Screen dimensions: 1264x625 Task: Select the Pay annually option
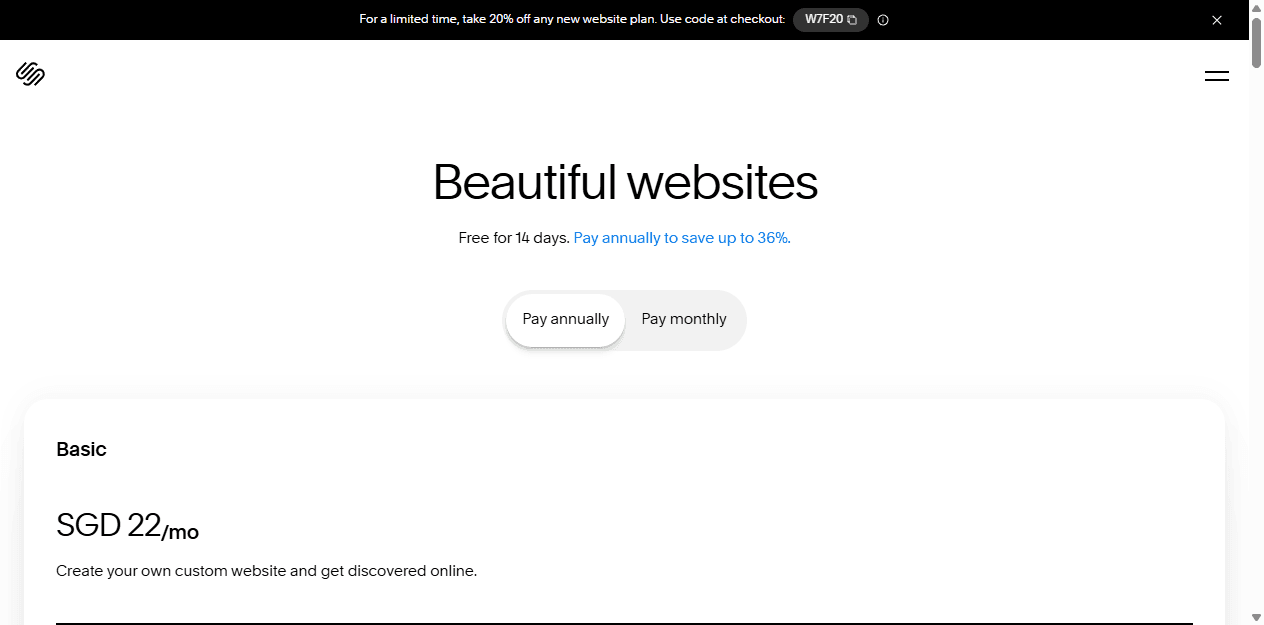pos(565,319)
